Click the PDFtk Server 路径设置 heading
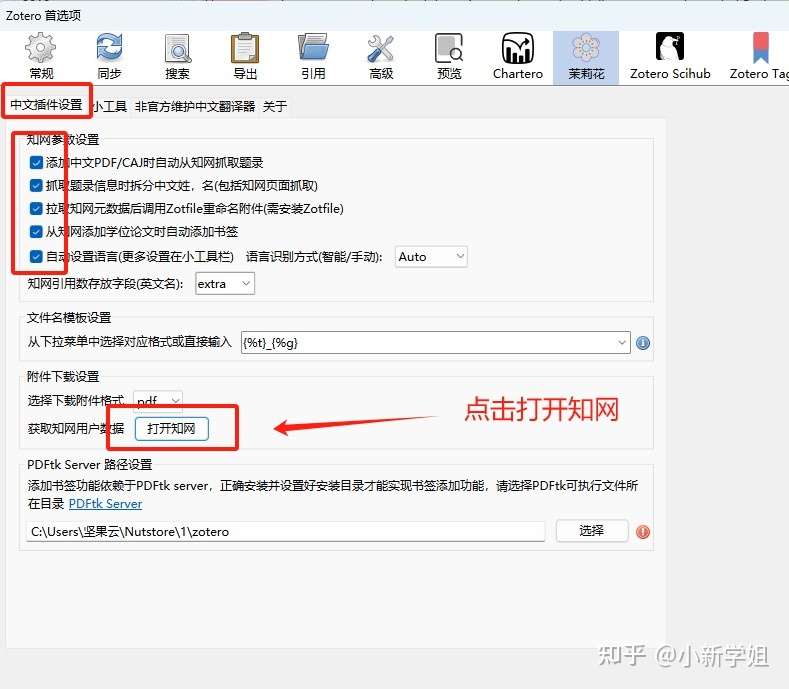The width and height of the screenshot is (789, 689). [x=90, y=464]
